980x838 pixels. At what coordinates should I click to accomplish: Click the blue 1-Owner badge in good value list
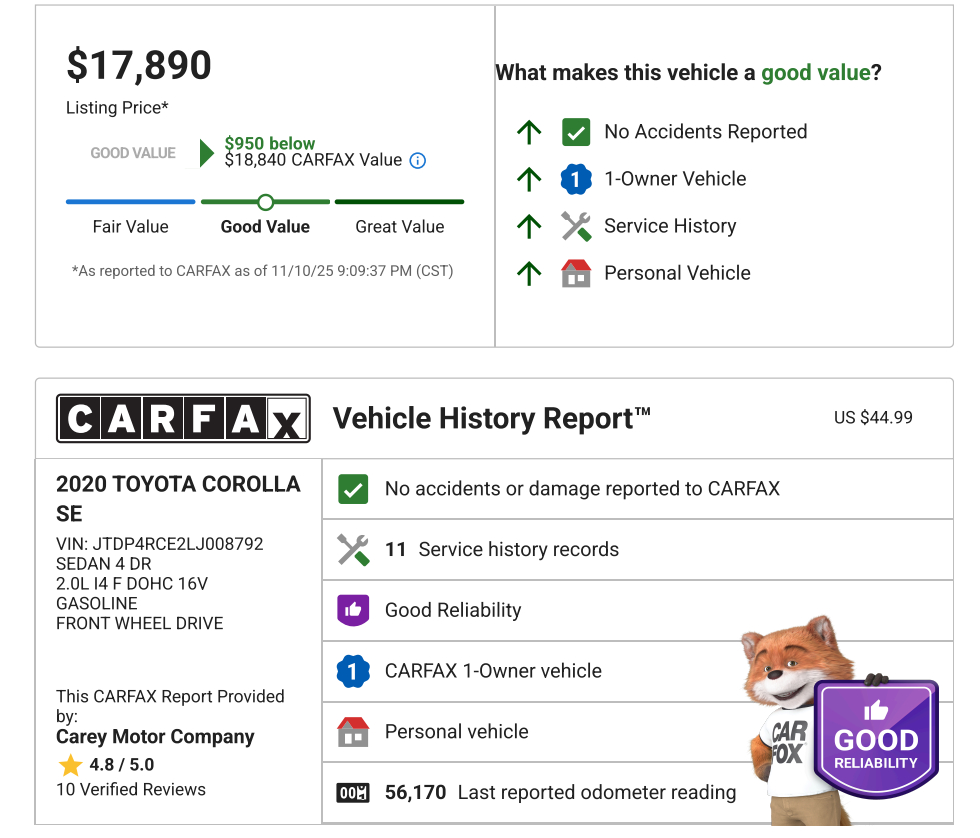click(x=576, y=179)
